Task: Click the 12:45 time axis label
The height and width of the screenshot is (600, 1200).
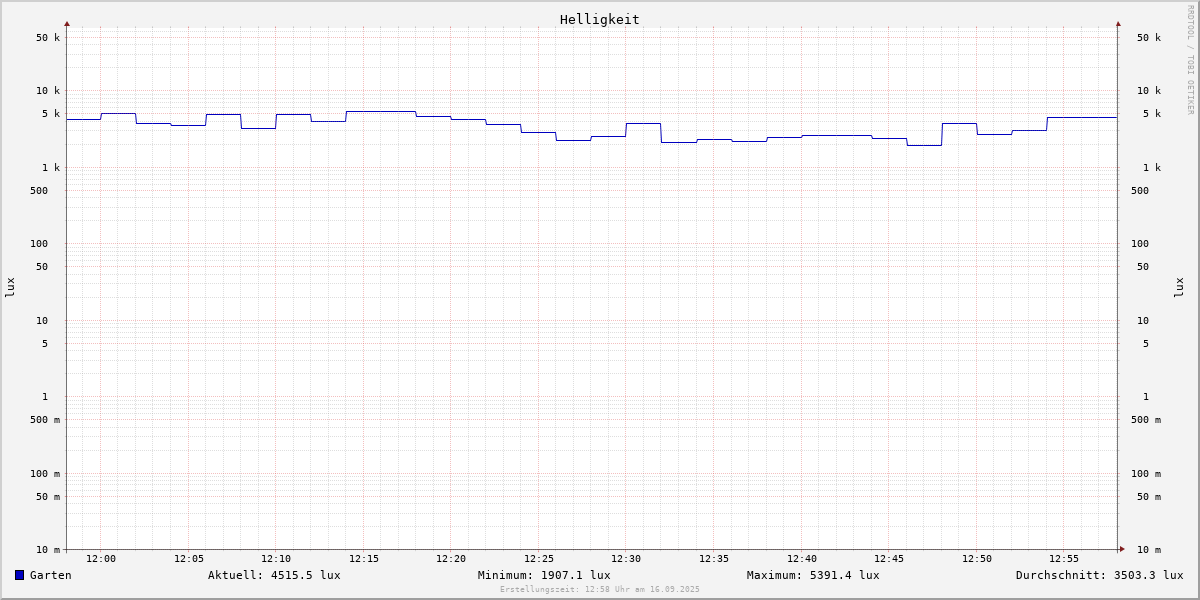Action: 889,559
